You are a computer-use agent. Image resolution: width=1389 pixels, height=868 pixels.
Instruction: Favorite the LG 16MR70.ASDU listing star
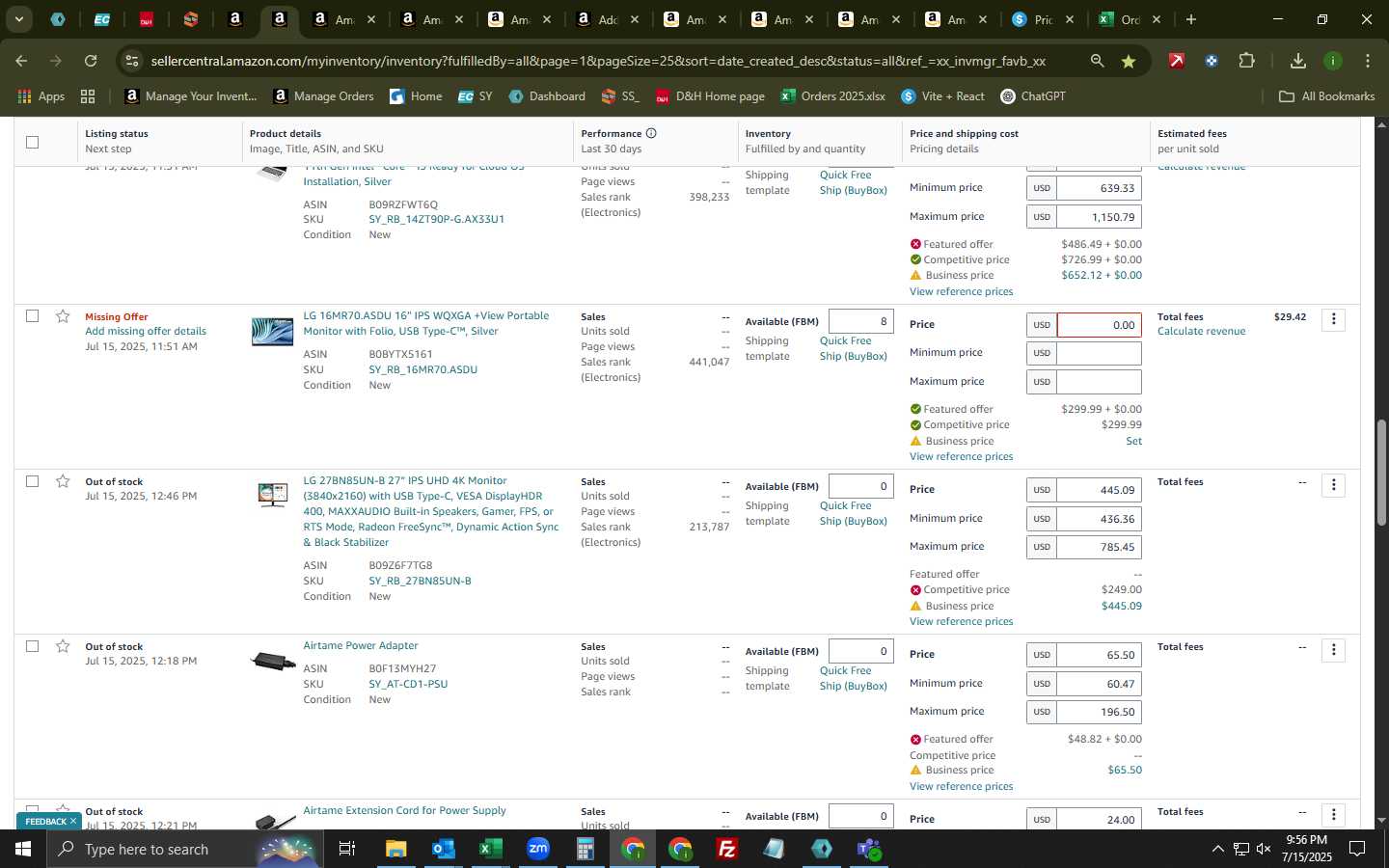tap(63, 316)
